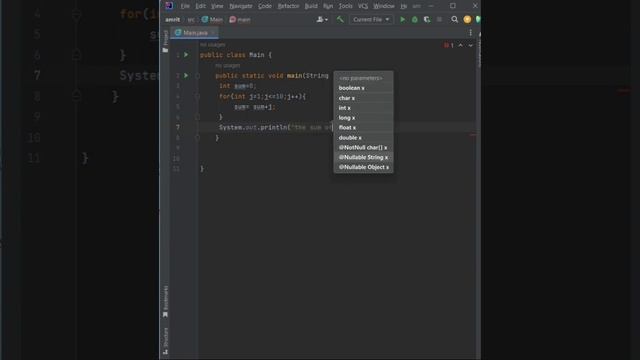Select '@NotNull char[] x' parameter hint

point(364,147)
